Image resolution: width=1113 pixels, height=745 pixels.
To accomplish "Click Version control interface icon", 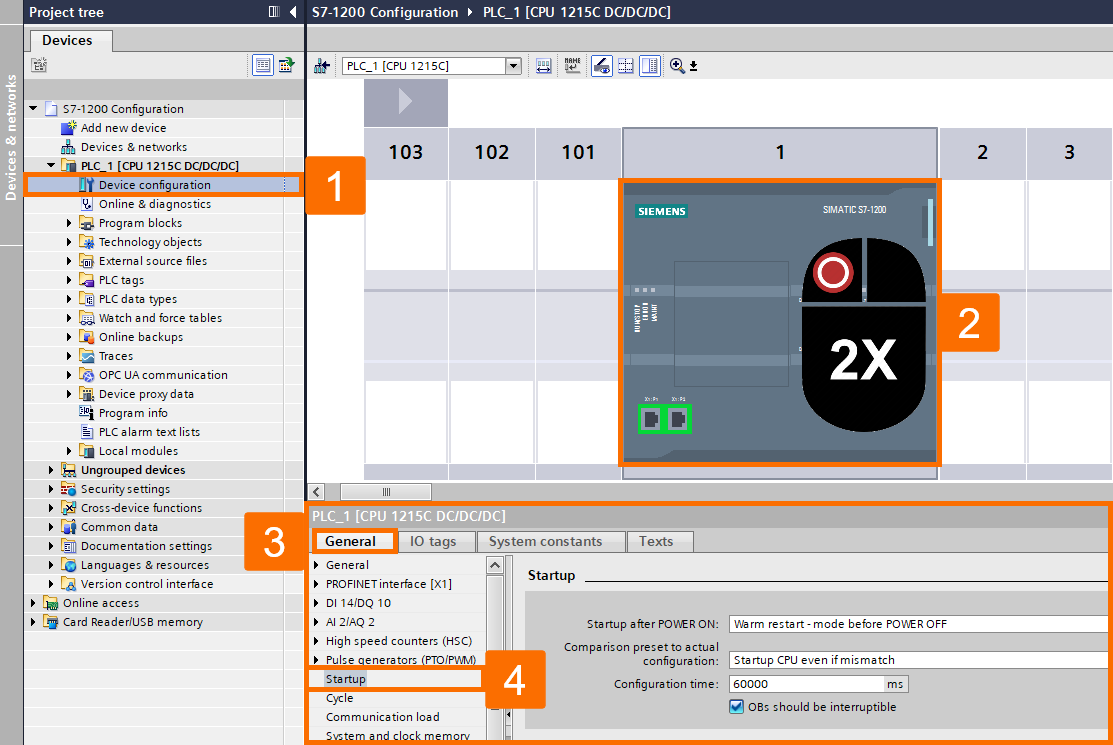I will coord(68,584).
